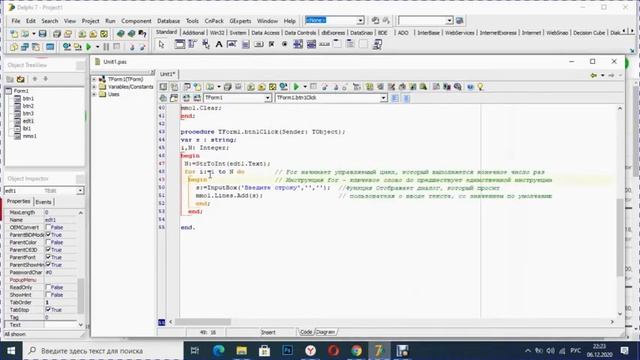Toggle the ParentShowHint checkbox
This screenshot has height=360, width=640.
click(x=48, y=264)
